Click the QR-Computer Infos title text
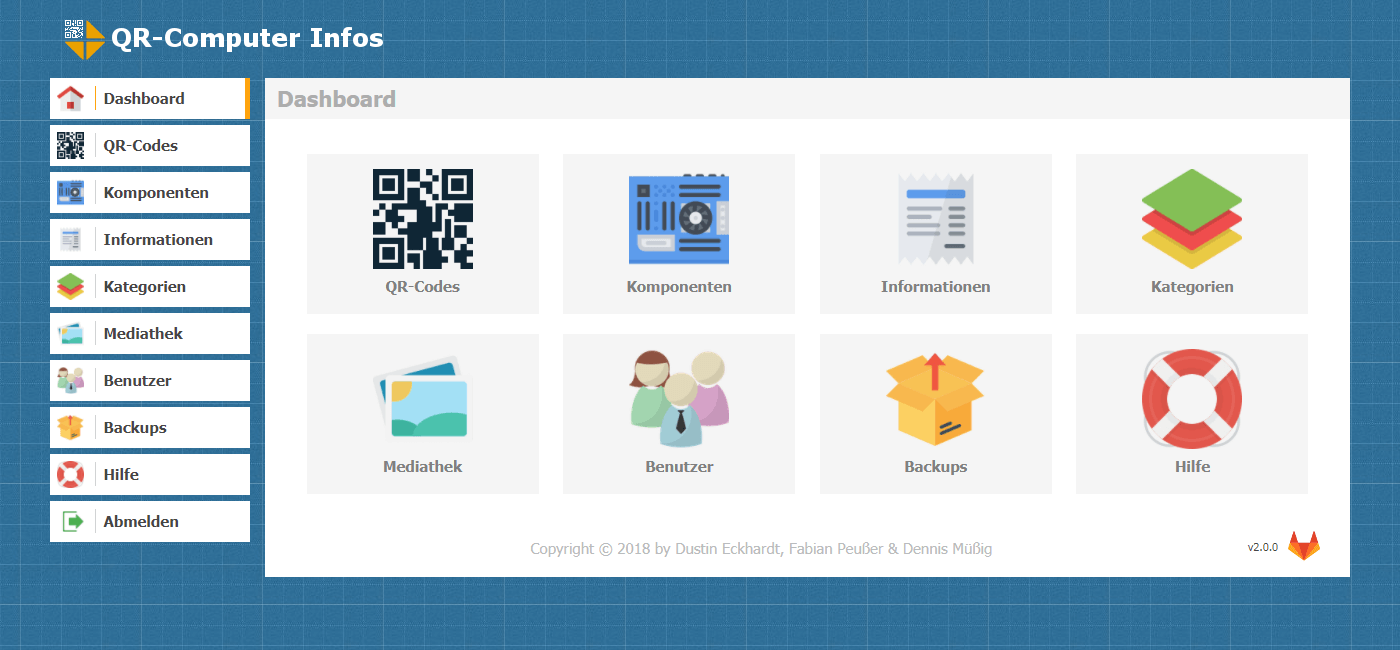The height and width of the screenshot is (650, 1400). [x=247, y=39]
